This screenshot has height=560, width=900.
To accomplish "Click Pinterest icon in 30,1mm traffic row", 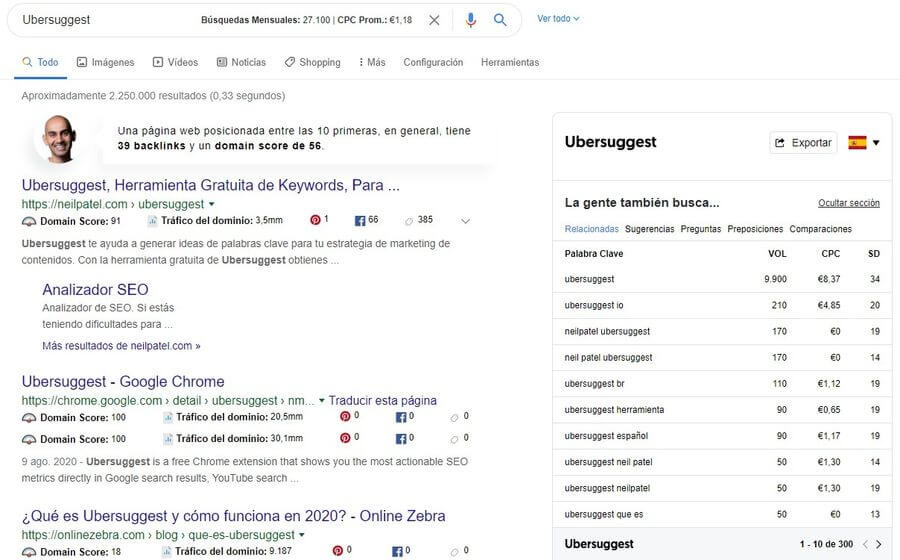I will click(345, 438).
